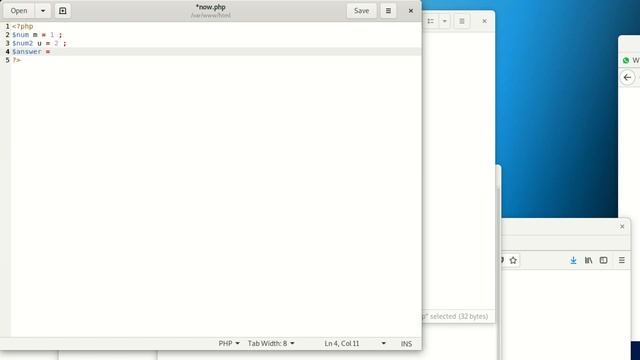Viewport: 640px width, 360px height.
Task: Open the Tab Width: 8 selector
Action: pyautogui.click(x=271, y=344)
